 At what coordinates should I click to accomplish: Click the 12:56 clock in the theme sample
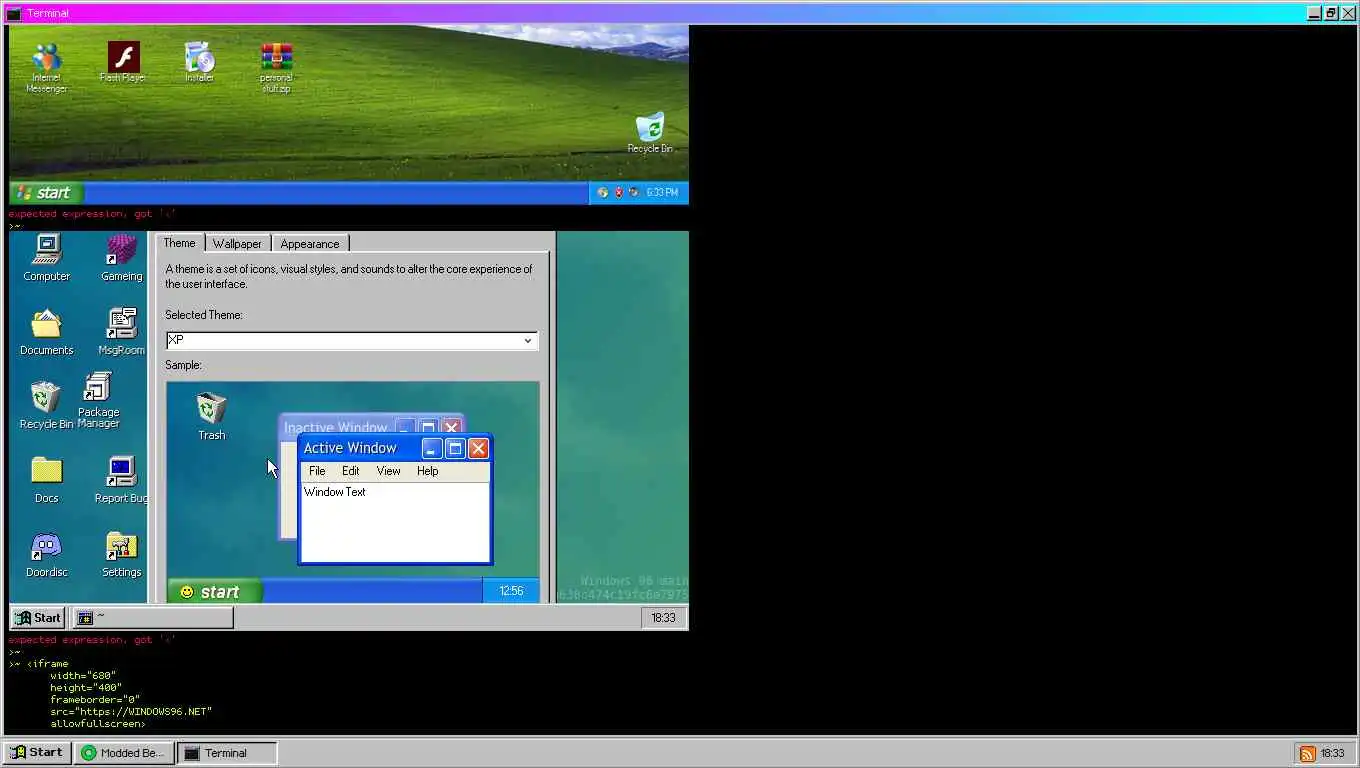click(511, 591)
